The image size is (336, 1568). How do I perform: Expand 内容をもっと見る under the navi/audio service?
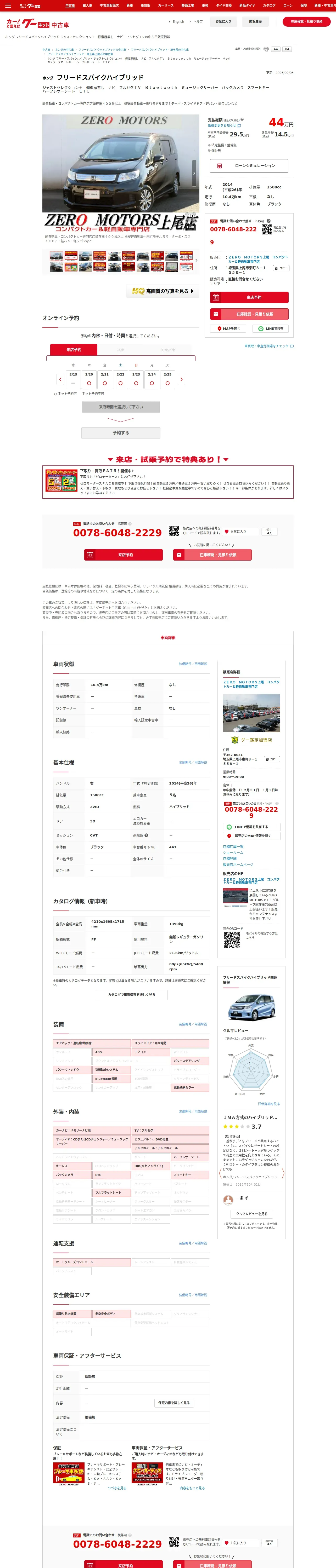[x=192, y=1488]
